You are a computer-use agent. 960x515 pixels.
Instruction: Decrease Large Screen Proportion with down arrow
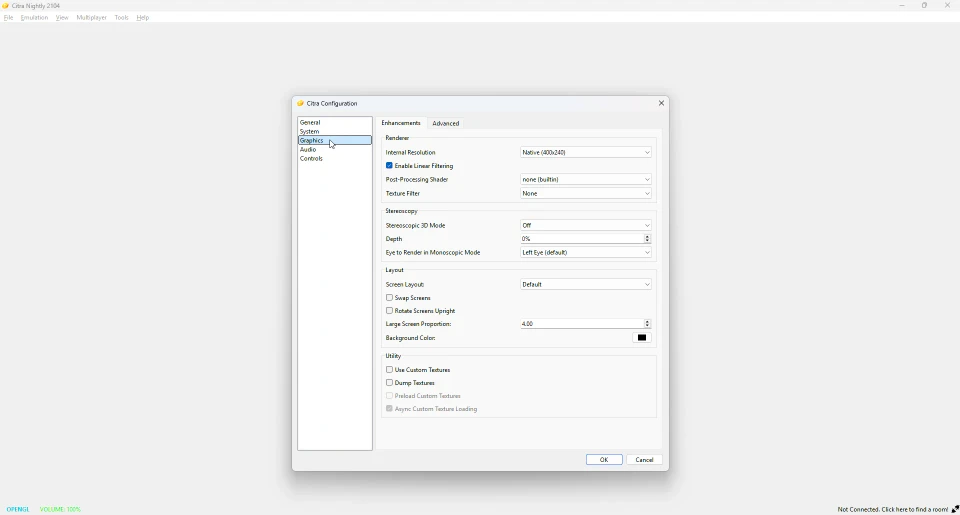coord(647,326)
